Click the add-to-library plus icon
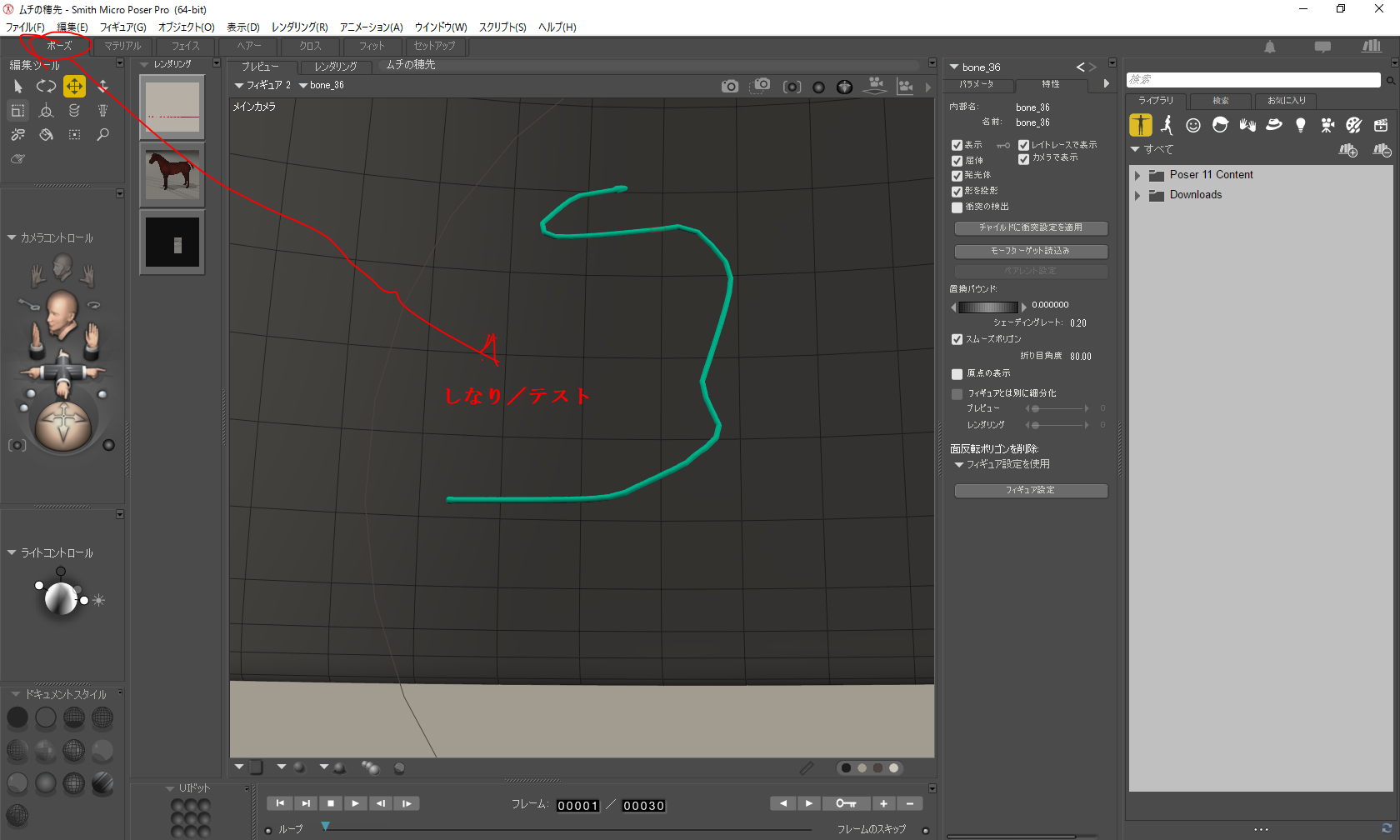The image size is (1400, 840). click(1347, 150)
